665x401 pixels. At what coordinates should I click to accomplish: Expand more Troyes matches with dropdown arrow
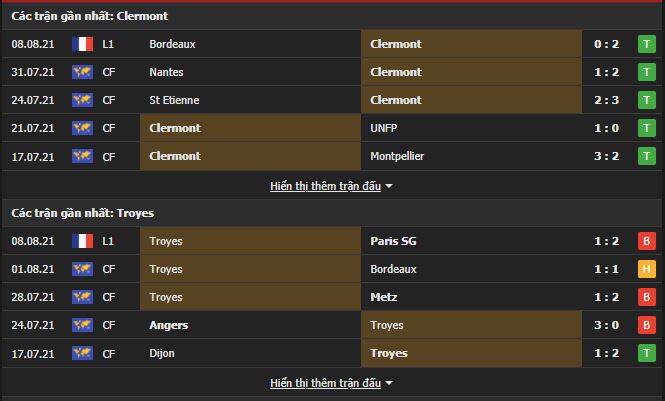click(x=389, y=383)
